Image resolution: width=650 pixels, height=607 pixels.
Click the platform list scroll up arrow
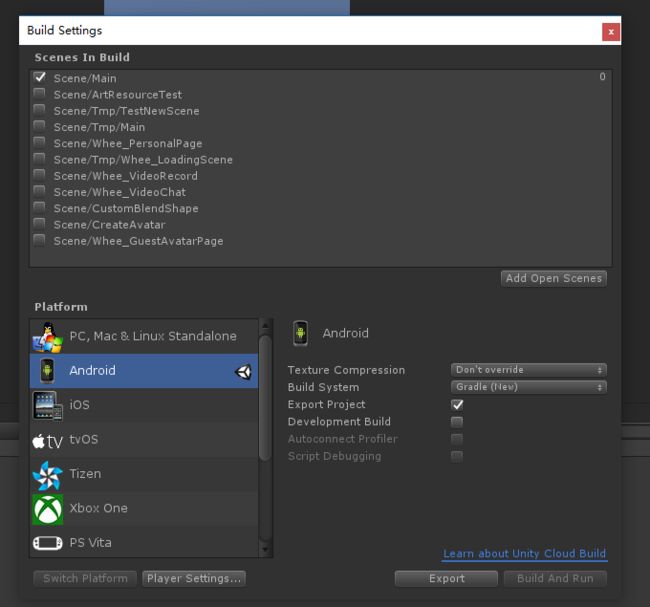tap(265, 326)
